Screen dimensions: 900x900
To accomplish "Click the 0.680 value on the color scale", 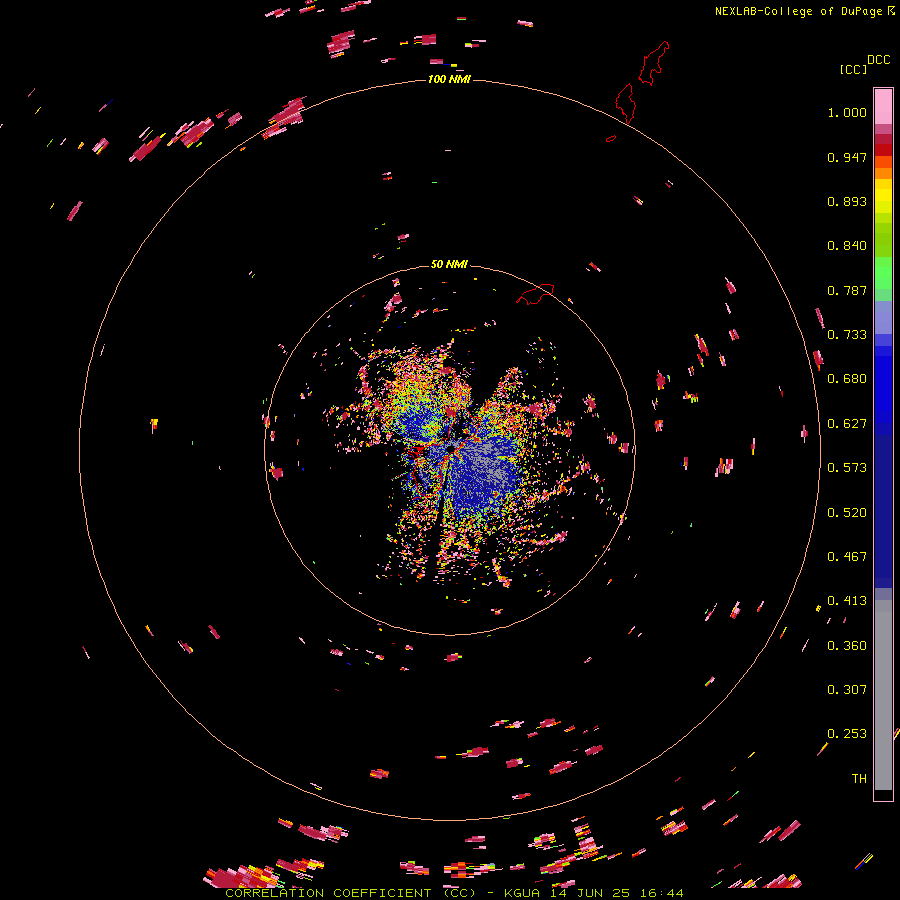I will [x=847, y=379].
